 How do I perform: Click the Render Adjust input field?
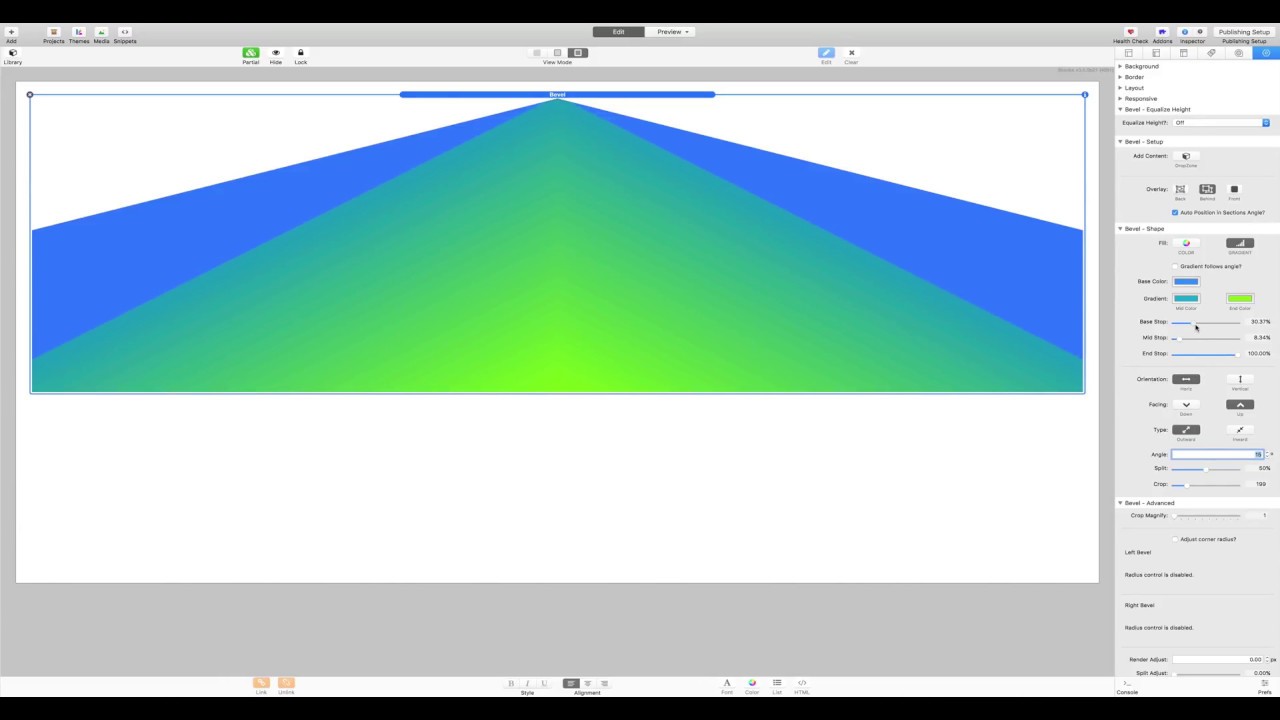click(1218, 659)
